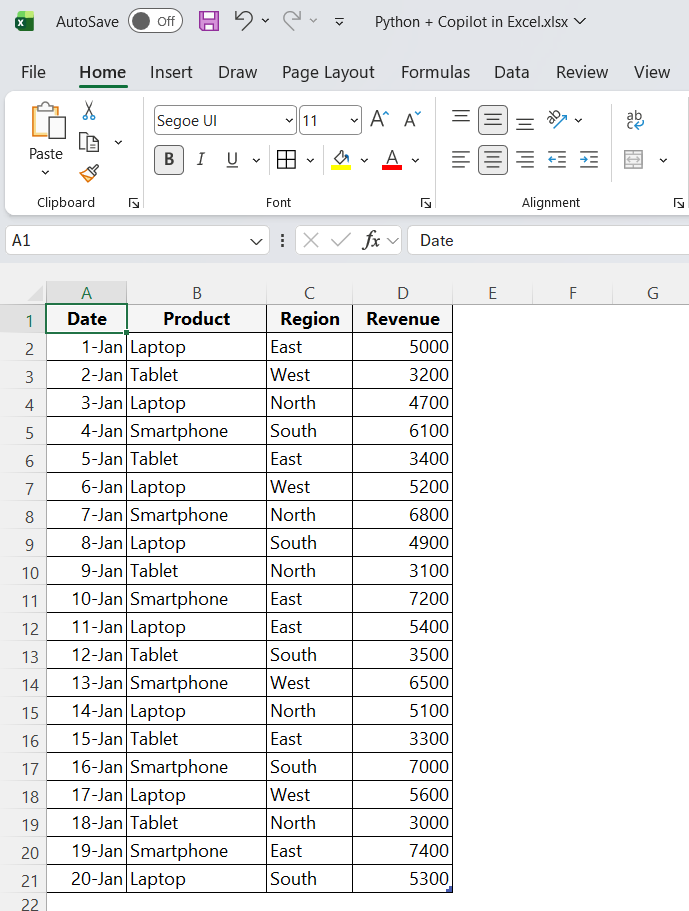Screen dimensions: 689x911
Task: Click the Format Painter brush icon
Action: pos(89,173)
